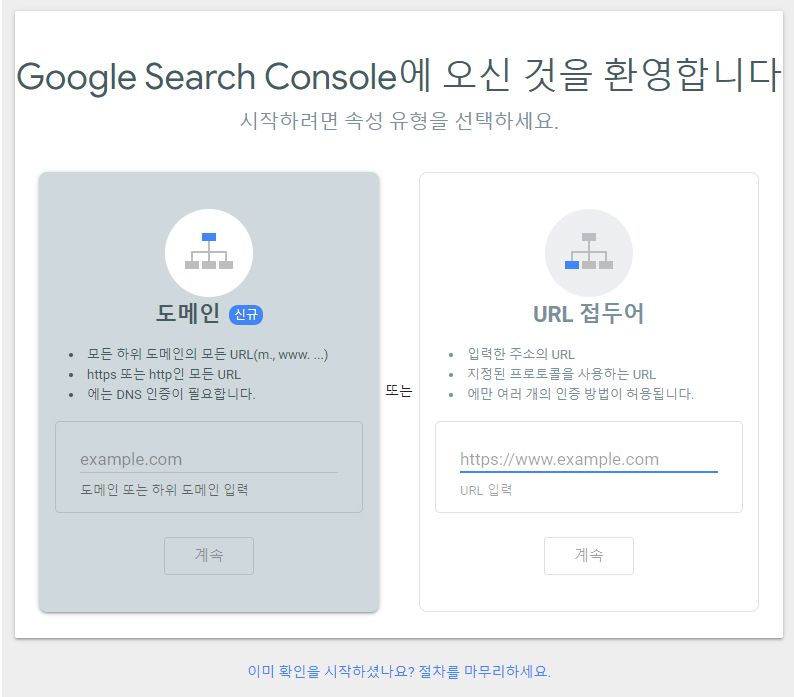The image size is (794, 697).
Task: Click the helper text 'URL 입력'
Action: click(486, 490)
